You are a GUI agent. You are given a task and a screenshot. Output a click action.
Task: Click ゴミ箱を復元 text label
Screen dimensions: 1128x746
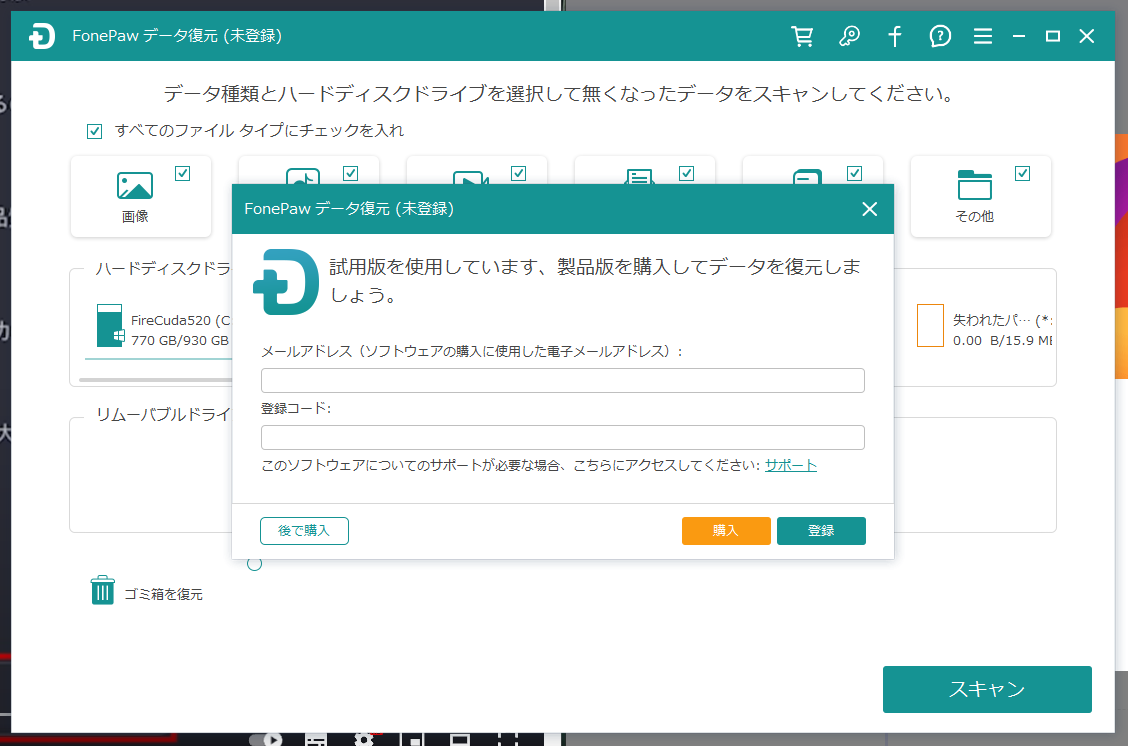163,594
